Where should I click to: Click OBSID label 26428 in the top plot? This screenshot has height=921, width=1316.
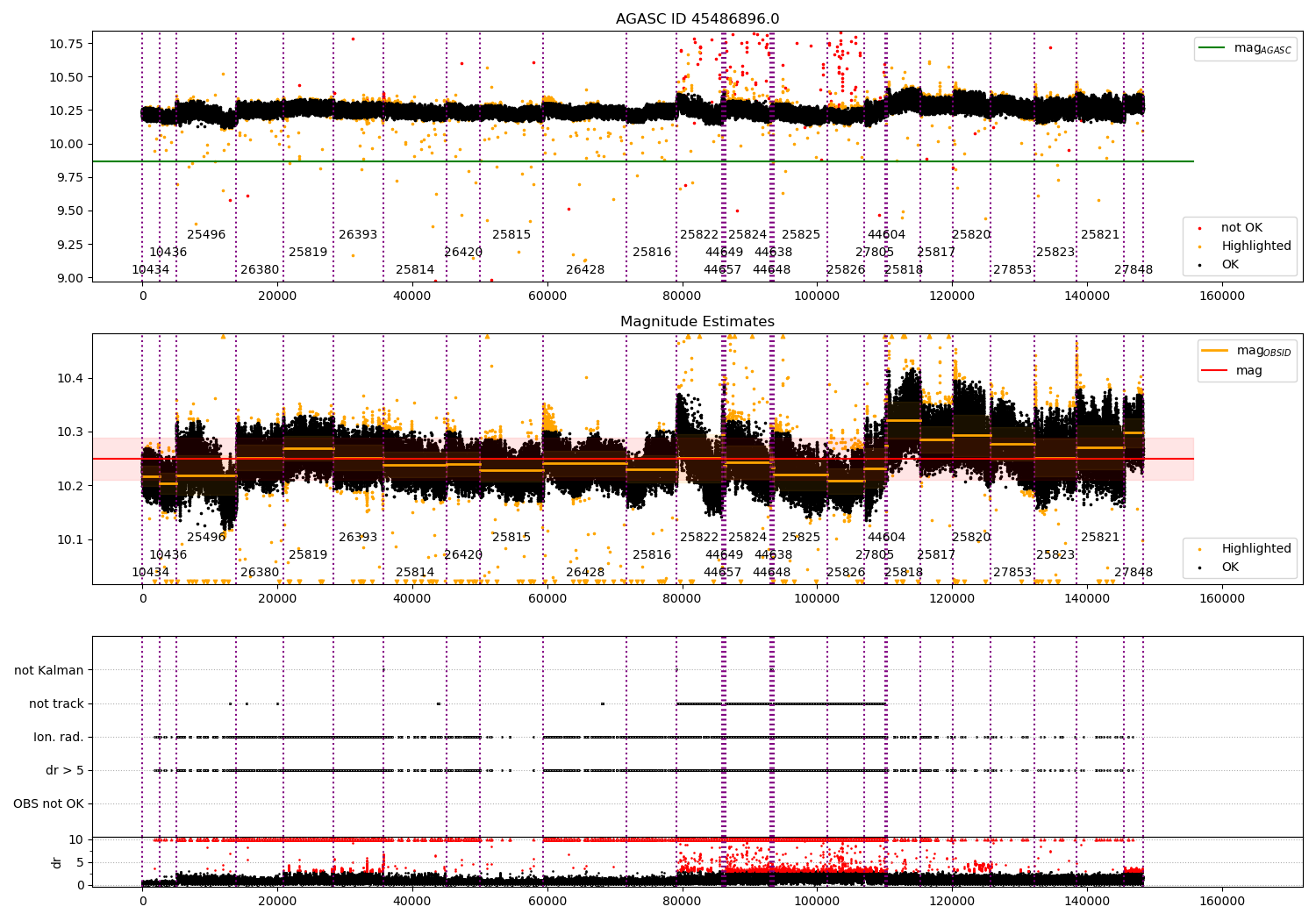(585, 270)
